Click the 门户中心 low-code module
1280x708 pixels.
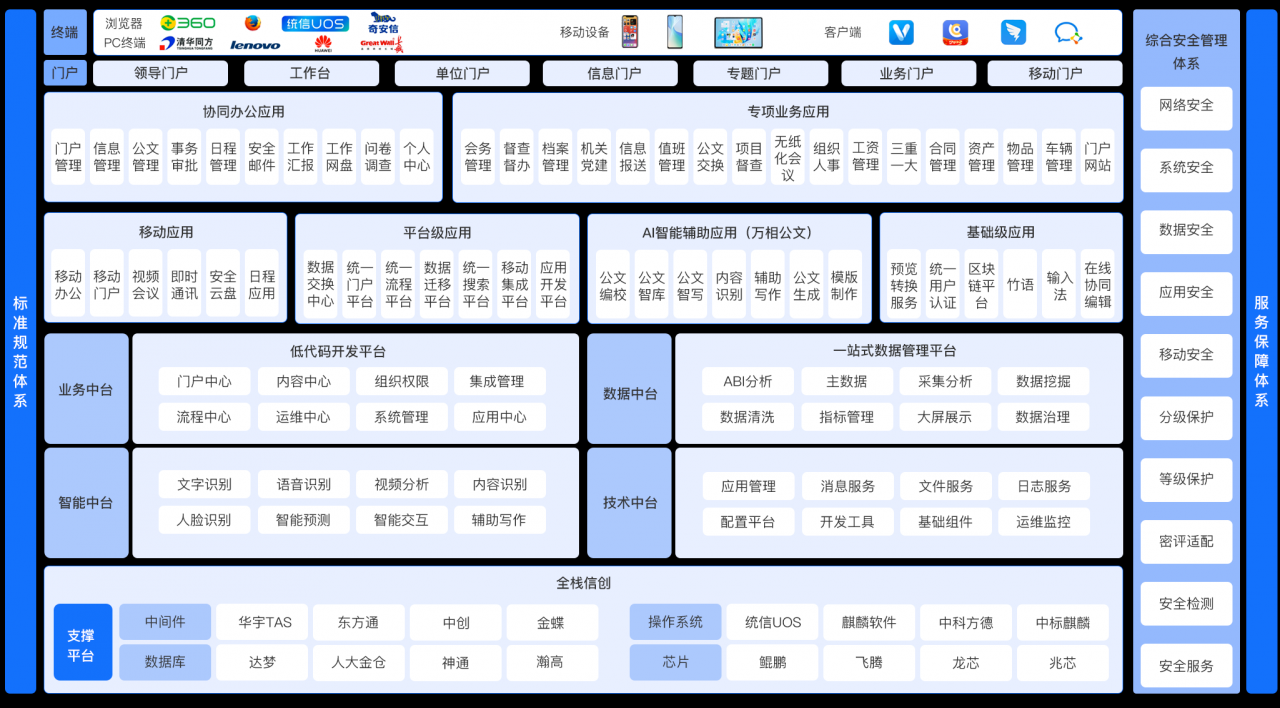tap(204, 381)
